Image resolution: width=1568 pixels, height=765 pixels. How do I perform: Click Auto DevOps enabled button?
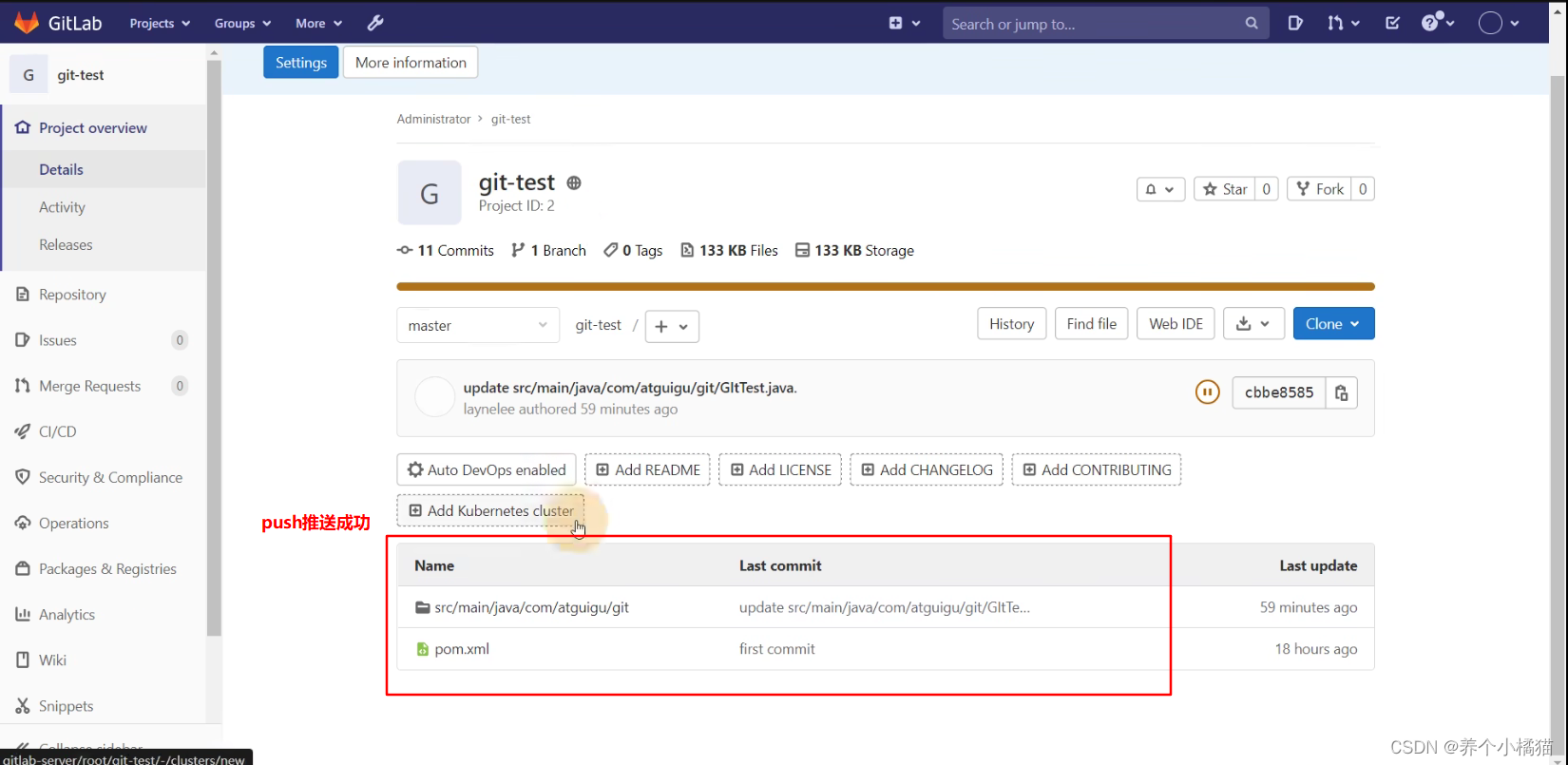click(487, 469)
